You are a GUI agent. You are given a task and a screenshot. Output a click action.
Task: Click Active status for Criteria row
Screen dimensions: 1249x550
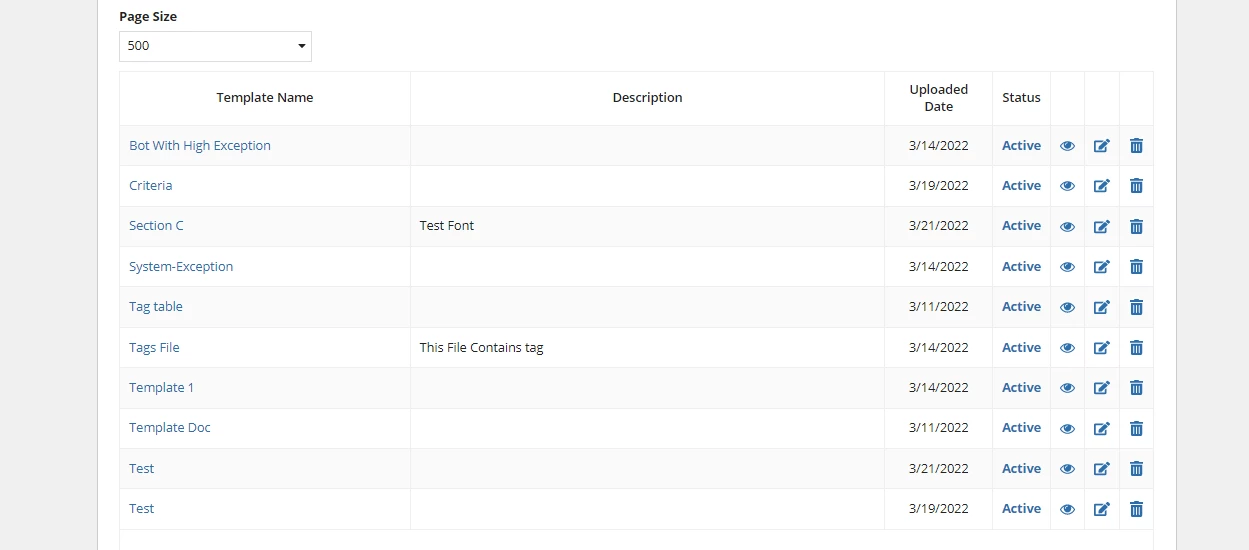(x=1021, y=186)
